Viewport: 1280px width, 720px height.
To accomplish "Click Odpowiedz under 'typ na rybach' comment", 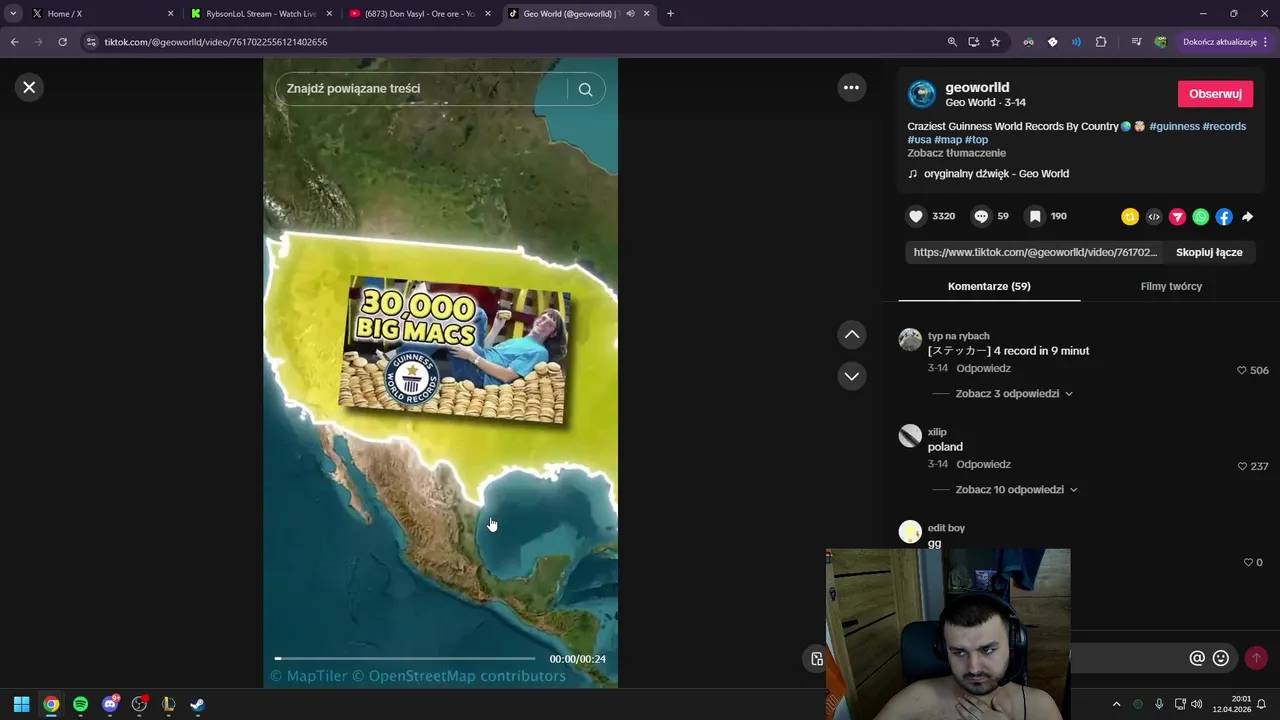I will click(983, 369).
